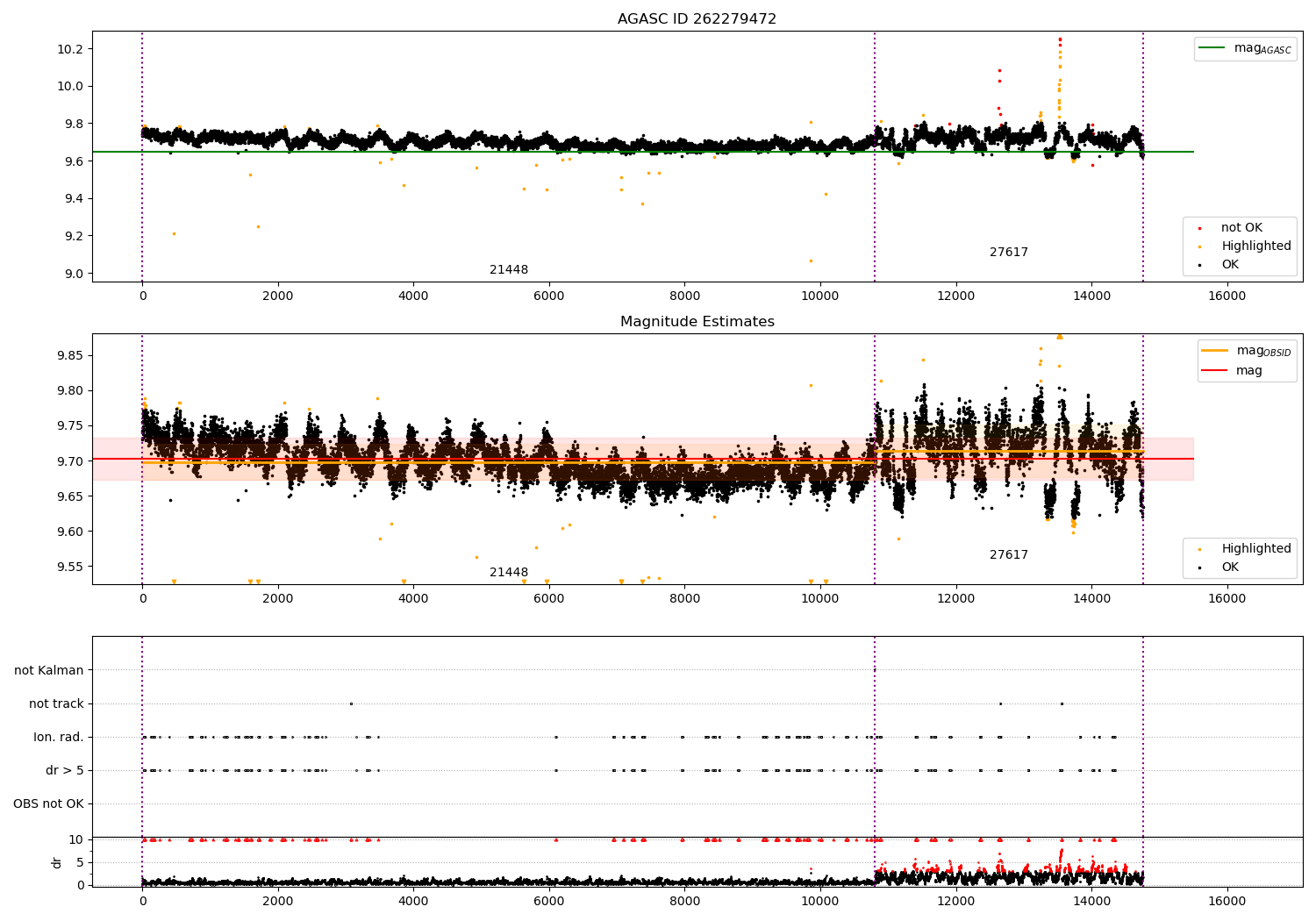Click the 8000 x-axis tick of top plot

(x=684, y=296)
